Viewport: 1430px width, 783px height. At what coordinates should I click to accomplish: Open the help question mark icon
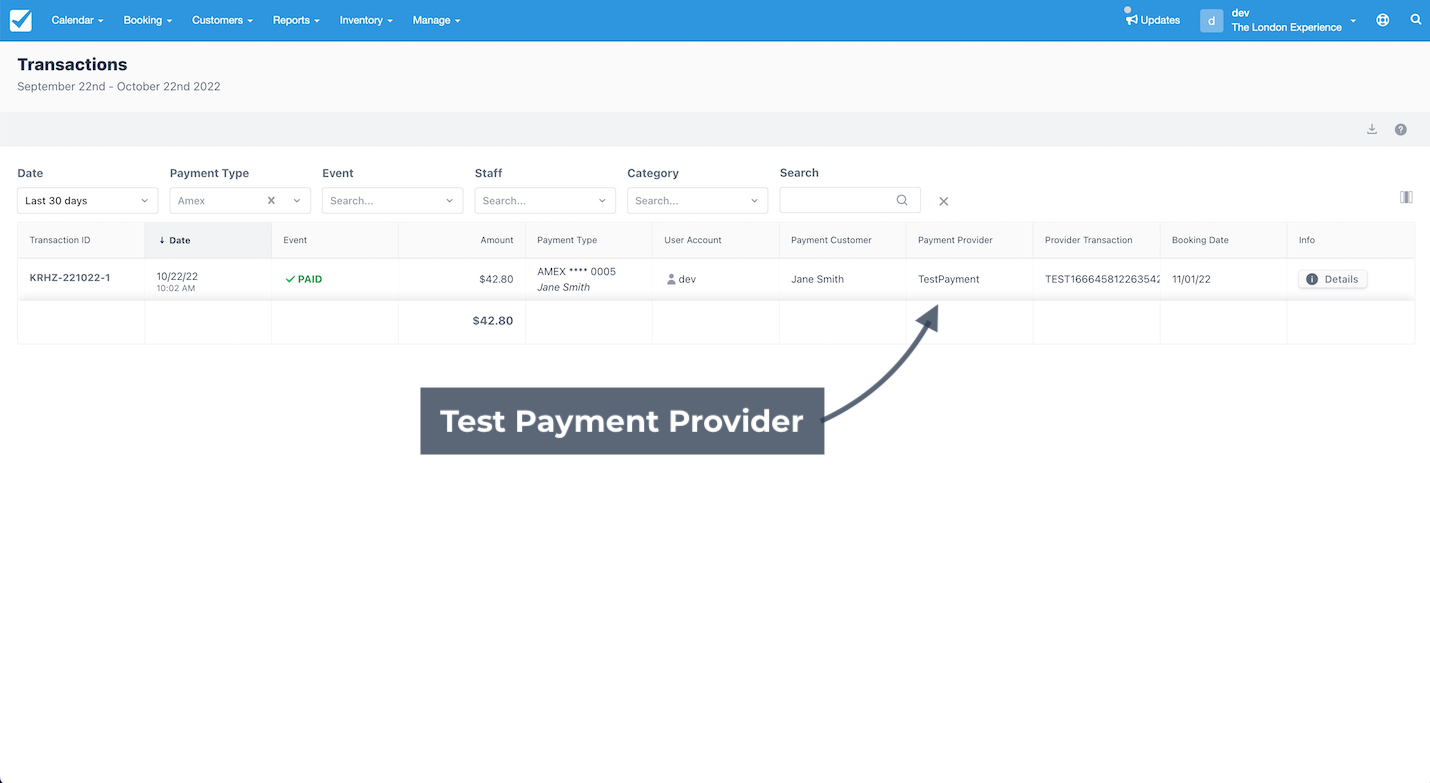[x=1401, y=129]
